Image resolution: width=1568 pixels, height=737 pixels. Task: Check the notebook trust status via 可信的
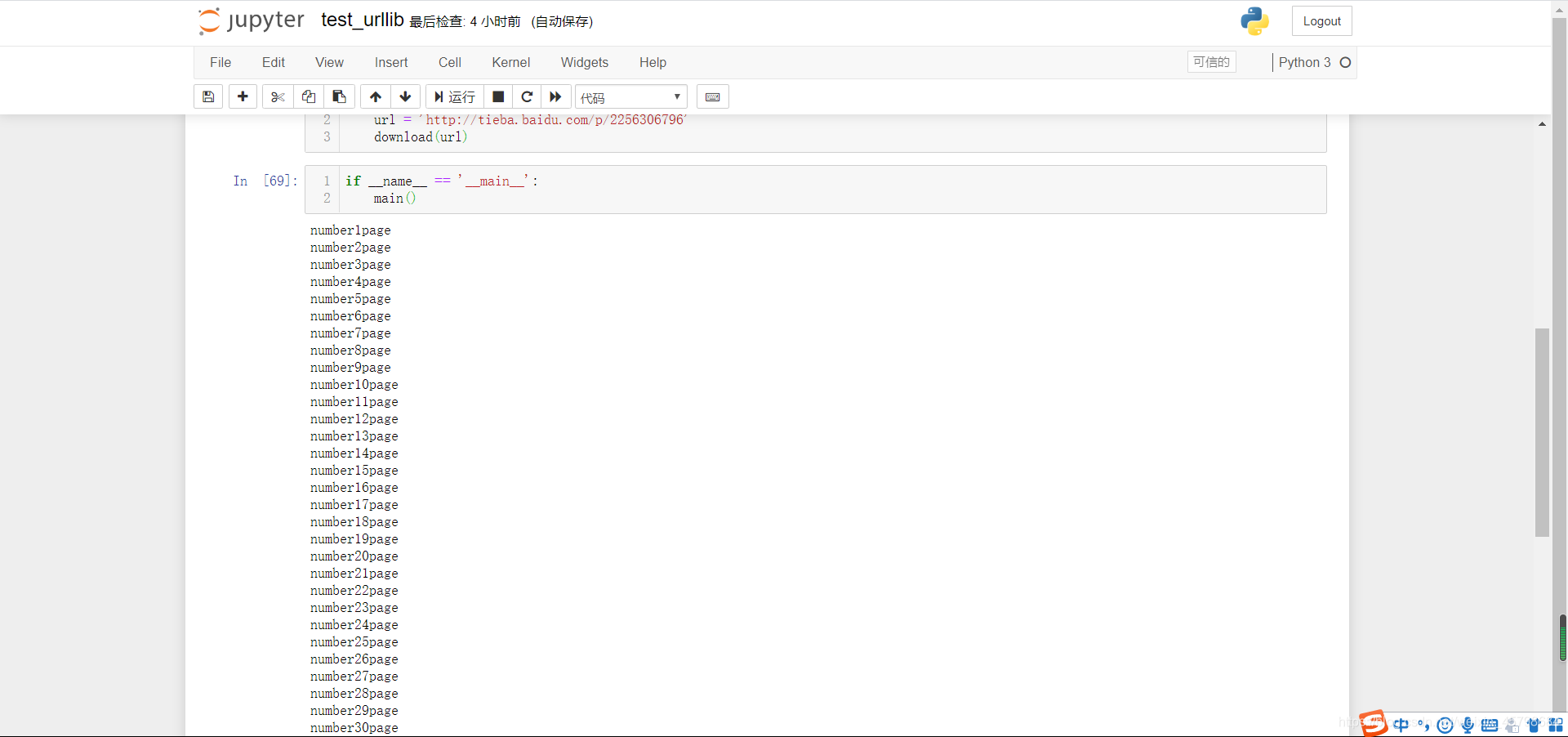click(x=1210, y=62)
